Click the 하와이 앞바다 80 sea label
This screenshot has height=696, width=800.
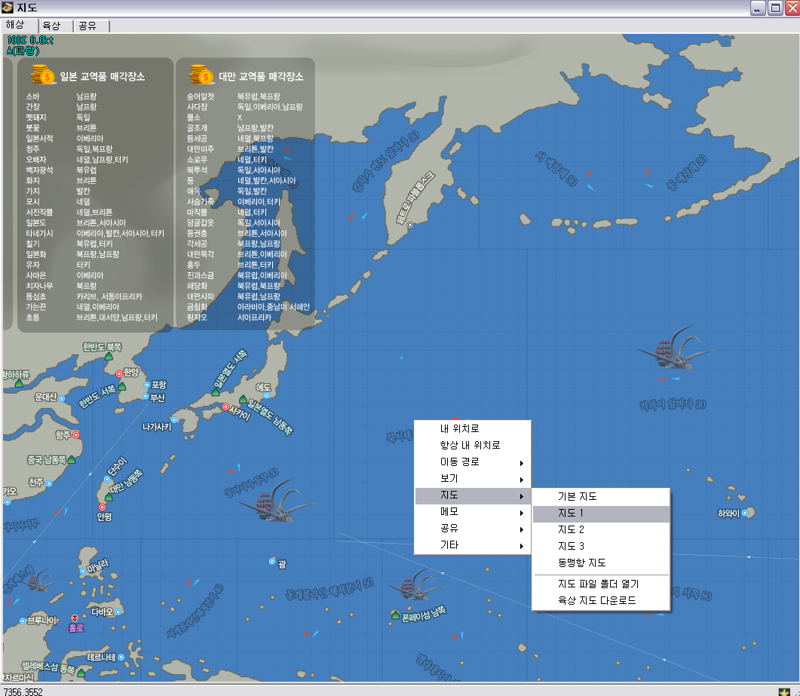[x=672, y=405]
